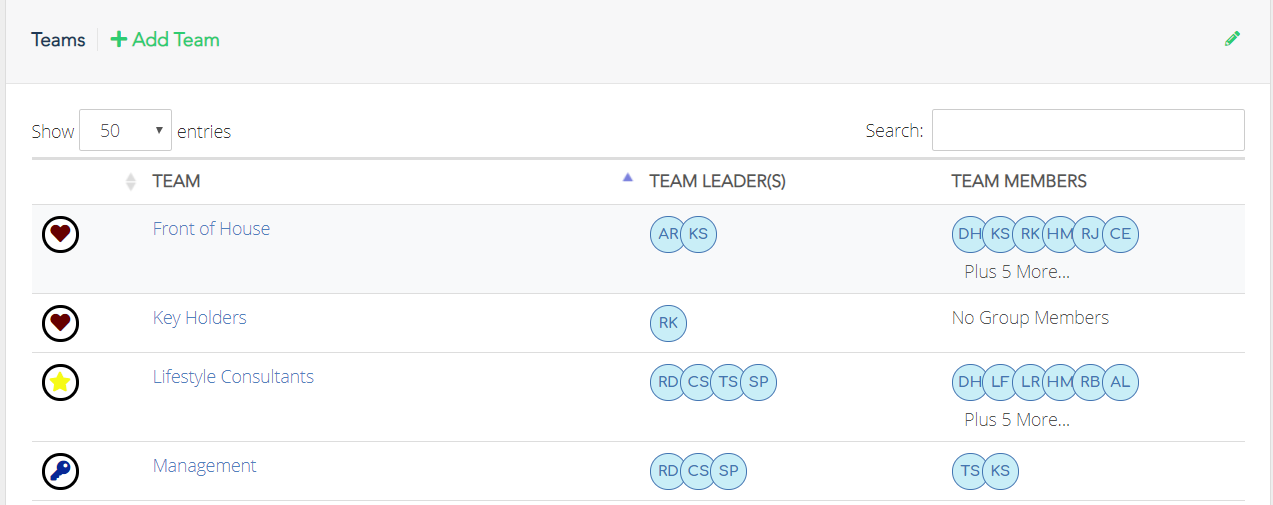Viewport: 1273px width, 505px height.
Task: Click the TS member avatar in Management row
Action: click(970, 471)
